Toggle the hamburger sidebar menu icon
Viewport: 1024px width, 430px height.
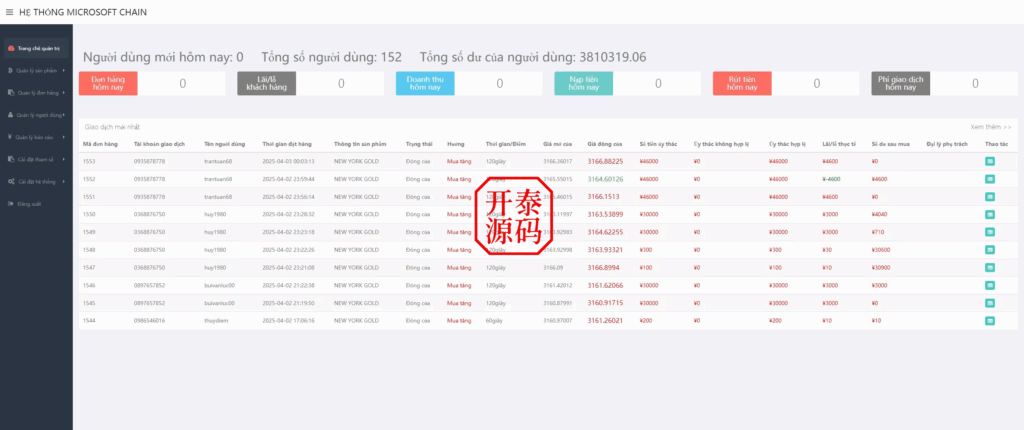pos(9,12)
